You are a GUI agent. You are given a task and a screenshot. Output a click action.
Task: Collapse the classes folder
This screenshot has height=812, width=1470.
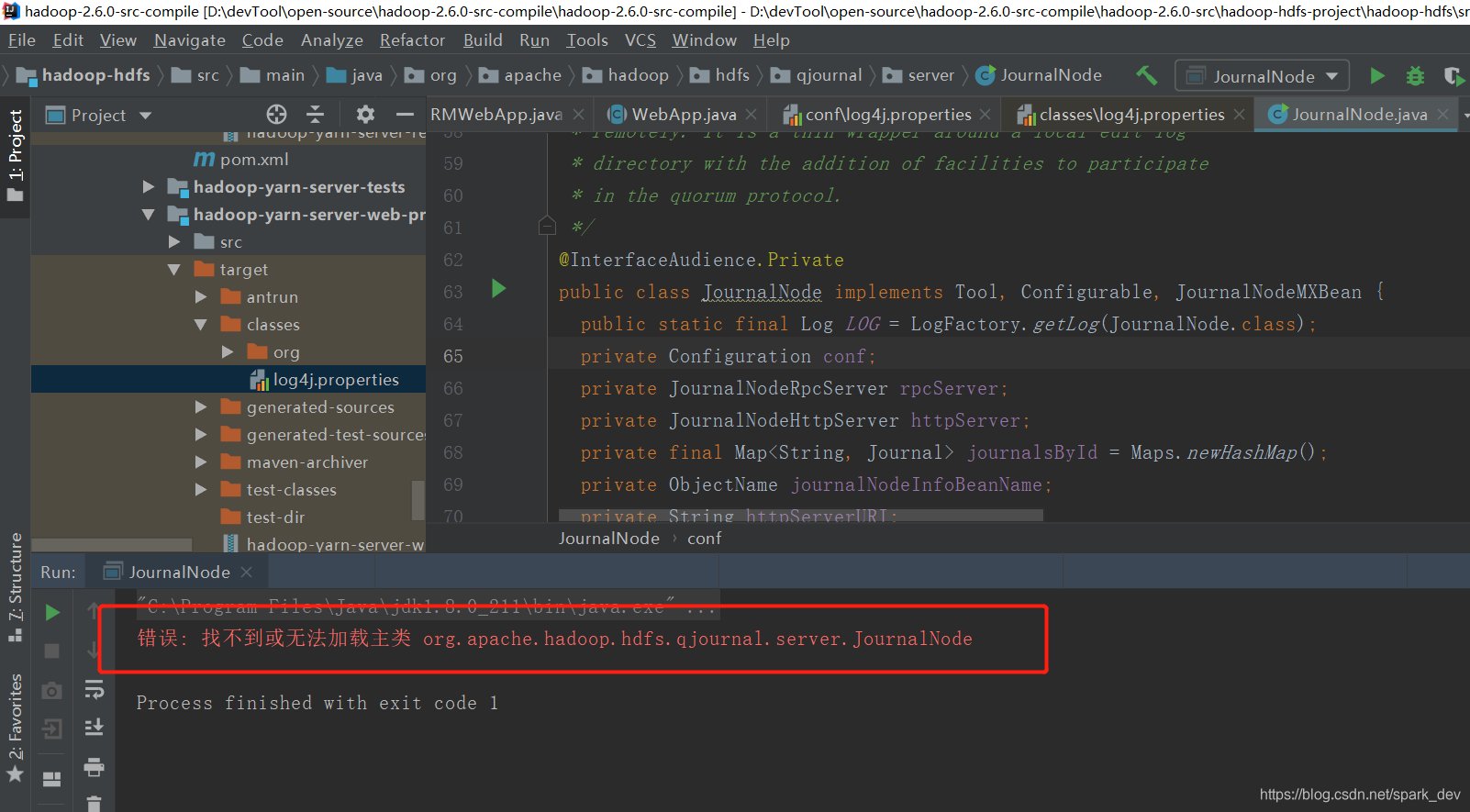pos(201,324)
